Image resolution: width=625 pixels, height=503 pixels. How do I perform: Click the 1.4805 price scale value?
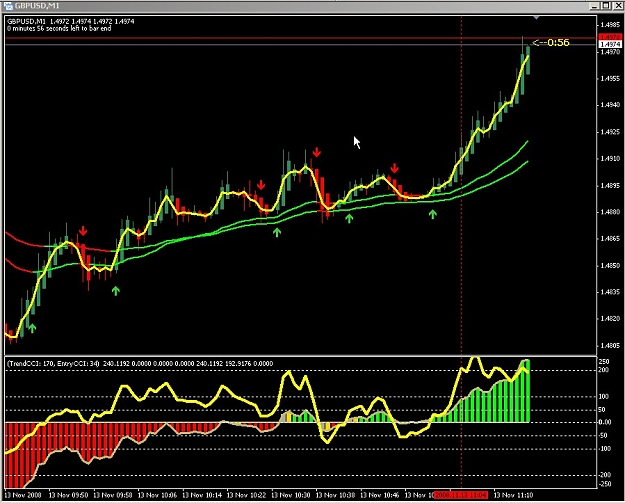(610, 346)
